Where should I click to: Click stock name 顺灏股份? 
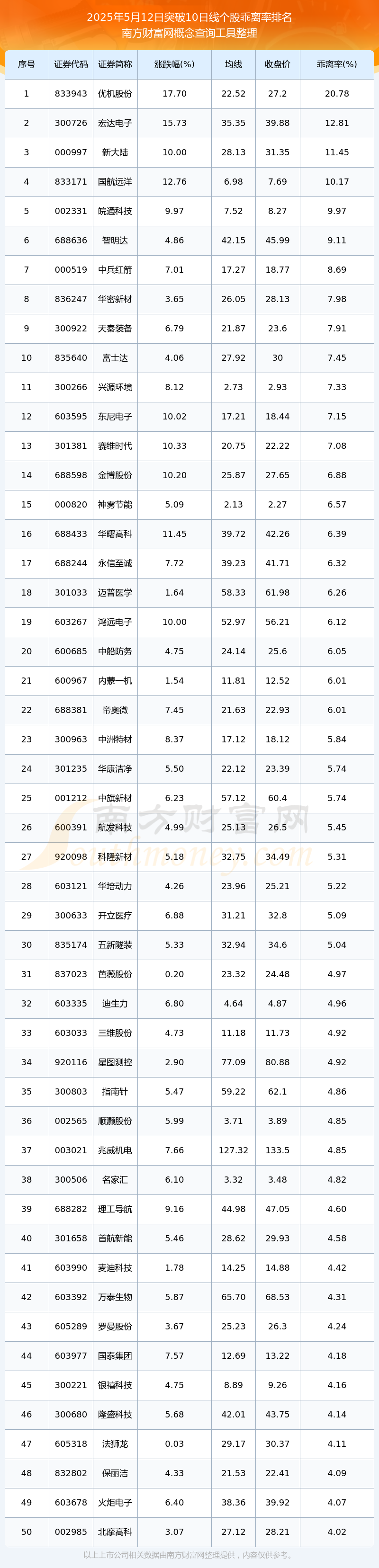coord(115,1121)
